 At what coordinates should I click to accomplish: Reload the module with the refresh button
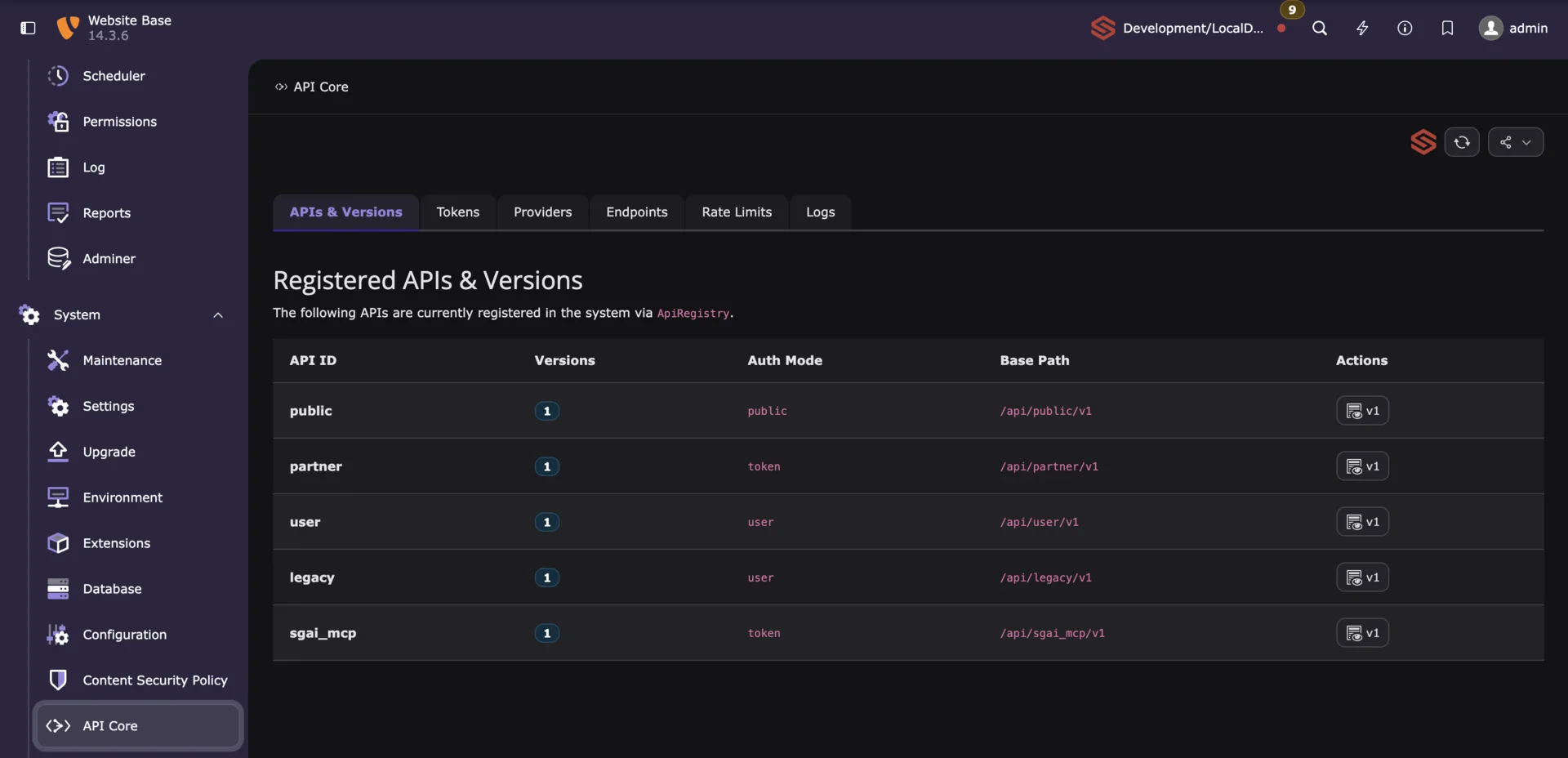coord(1462,142)
